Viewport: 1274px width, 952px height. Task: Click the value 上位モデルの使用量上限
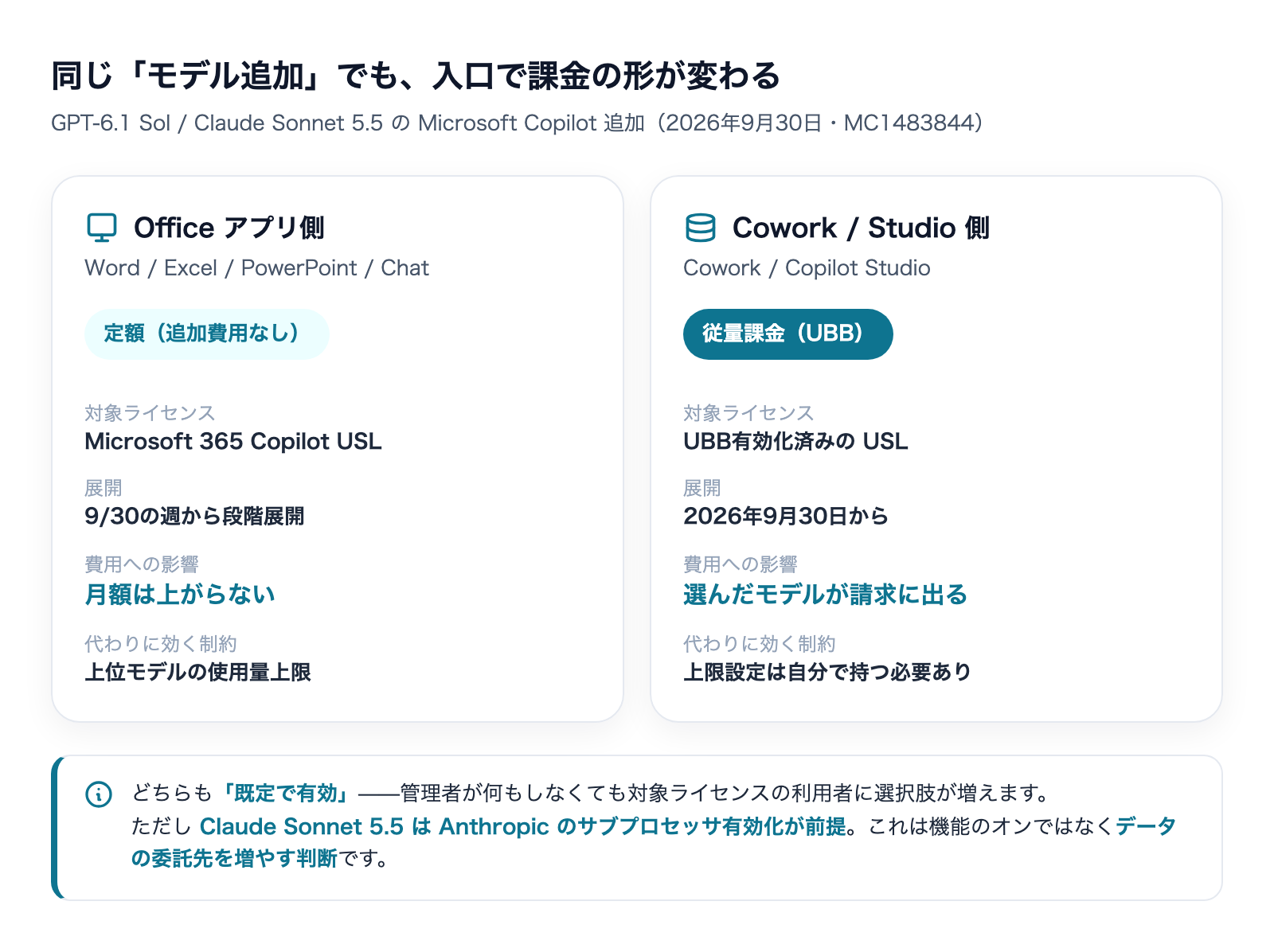(x=198, y=672)
